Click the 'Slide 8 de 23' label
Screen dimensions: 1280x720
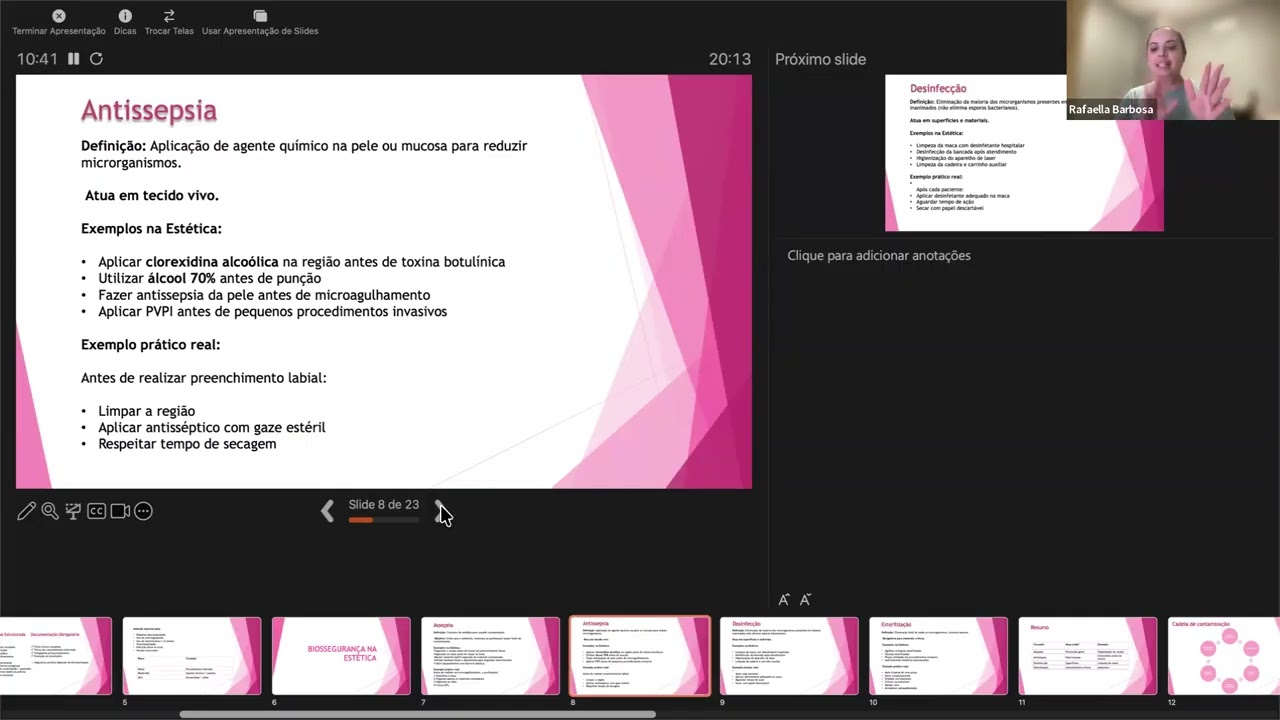click(383, 505)
